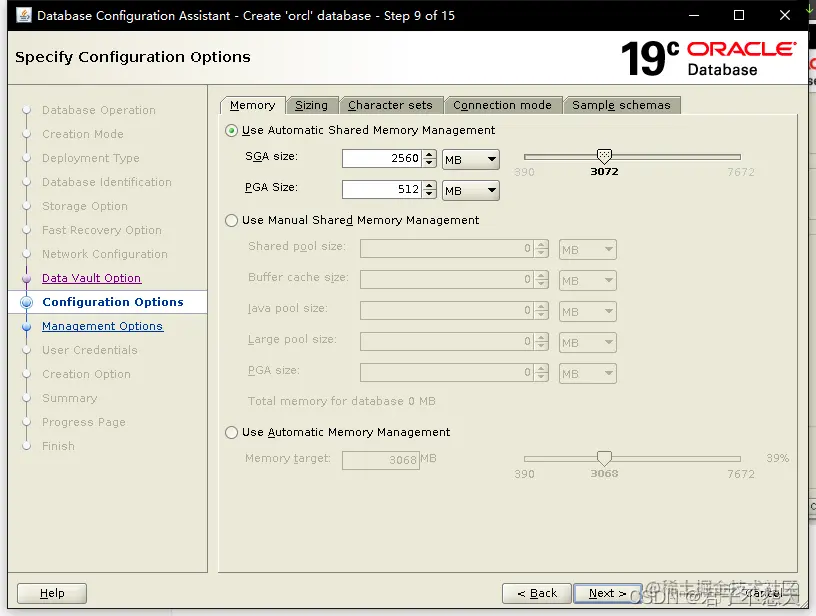The width and height of the screenshot is (816, 616).
Task: Click the Fast Recovery Option step
Action: 102,230
